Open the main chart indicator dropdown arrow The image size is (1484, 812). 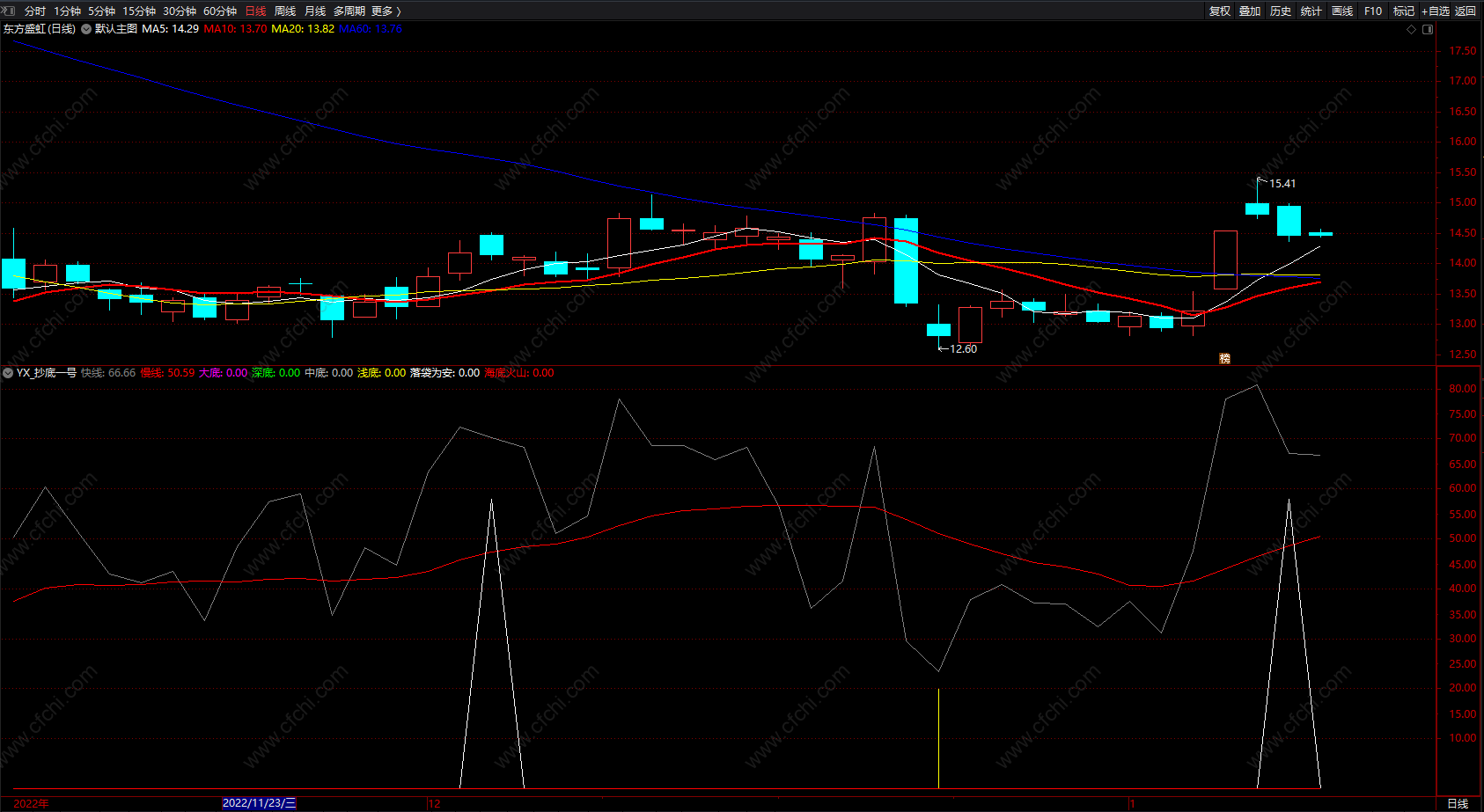[x=86, y=29]
